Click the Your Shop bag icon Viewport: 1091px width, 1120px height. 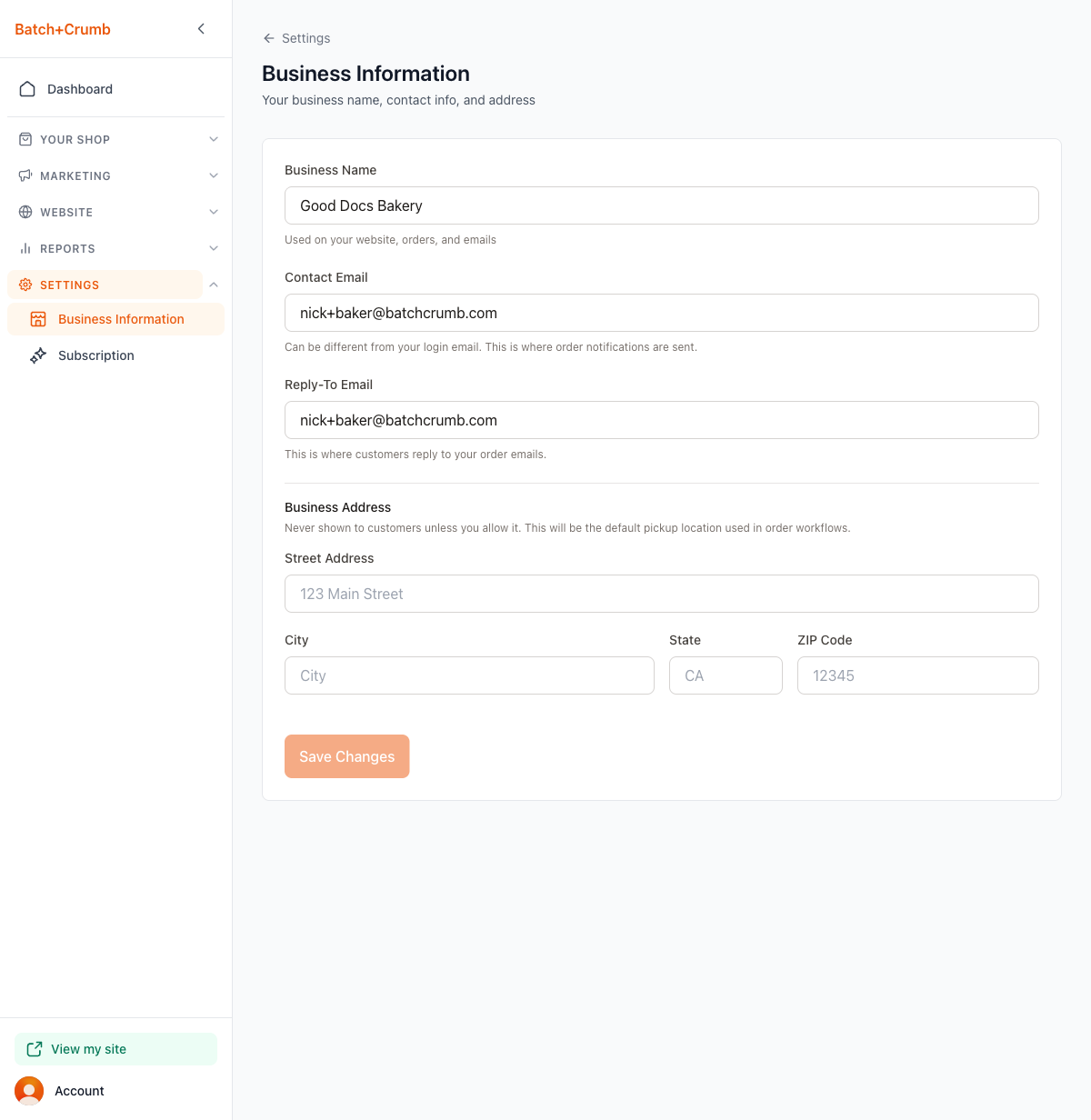pyautogui.click(x=25, y=139)
